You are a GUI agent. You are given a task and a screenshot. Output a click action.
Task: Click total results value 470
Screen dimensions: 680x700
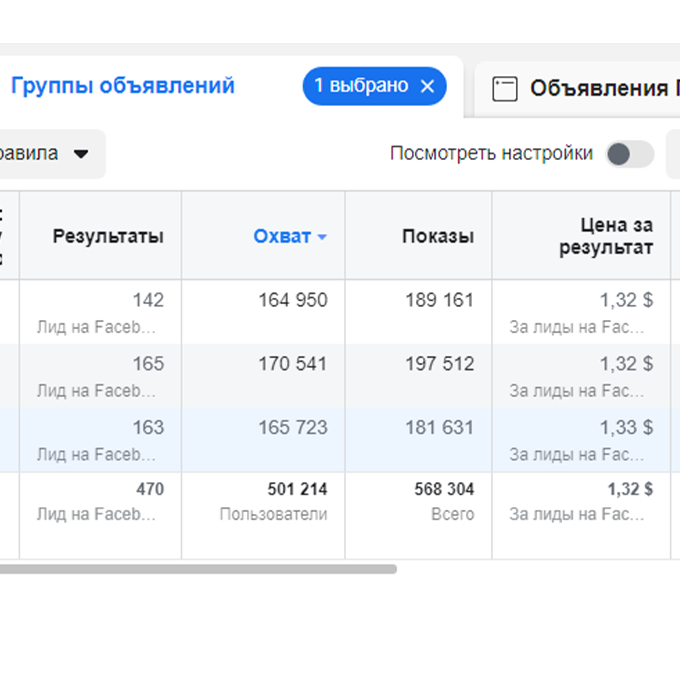click(x=150, y=489)
